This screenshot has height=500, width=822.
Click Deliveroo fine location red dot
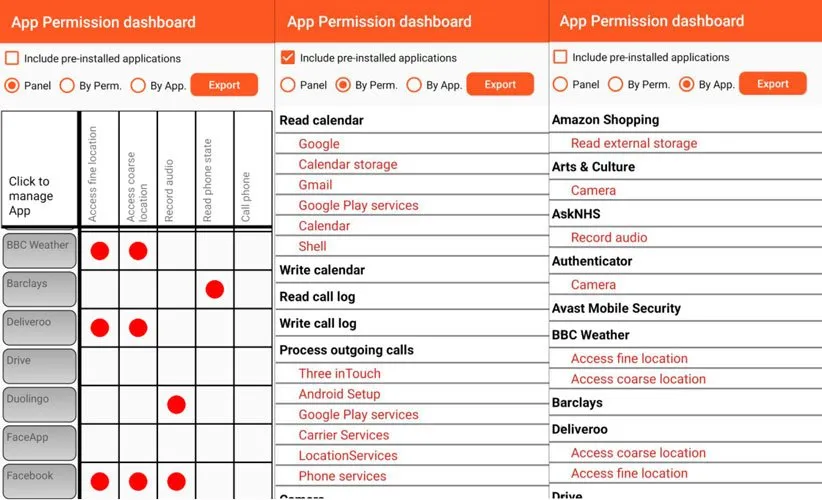click(99, 328)
